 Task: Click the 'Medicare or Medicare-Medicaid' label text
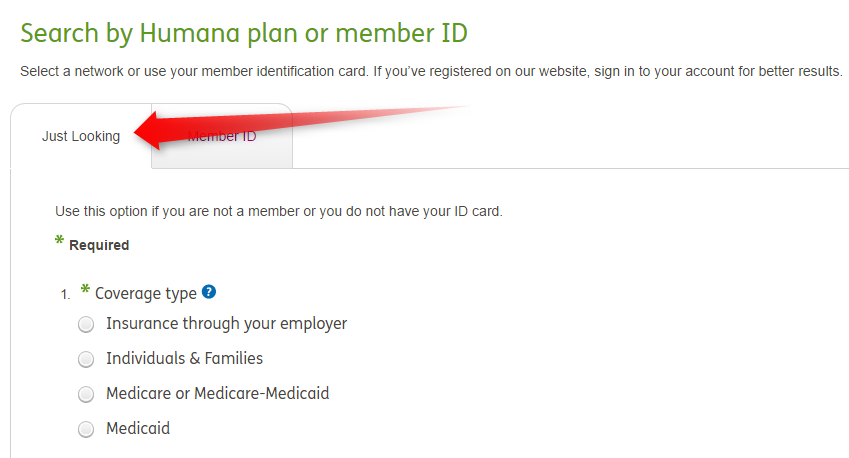pyautogui.click(x=217, y=393)
